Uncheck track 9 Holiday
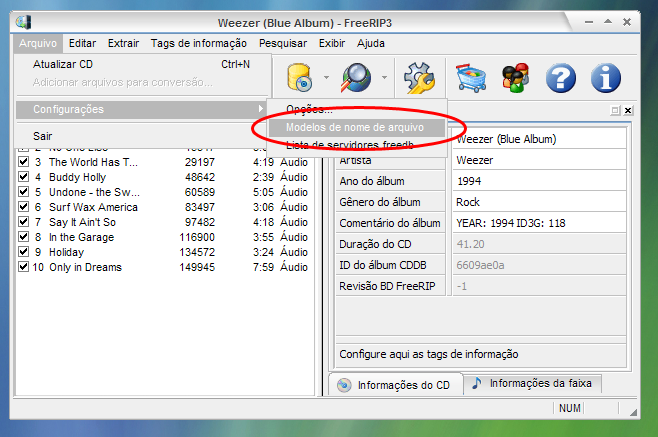 [24, 252]
